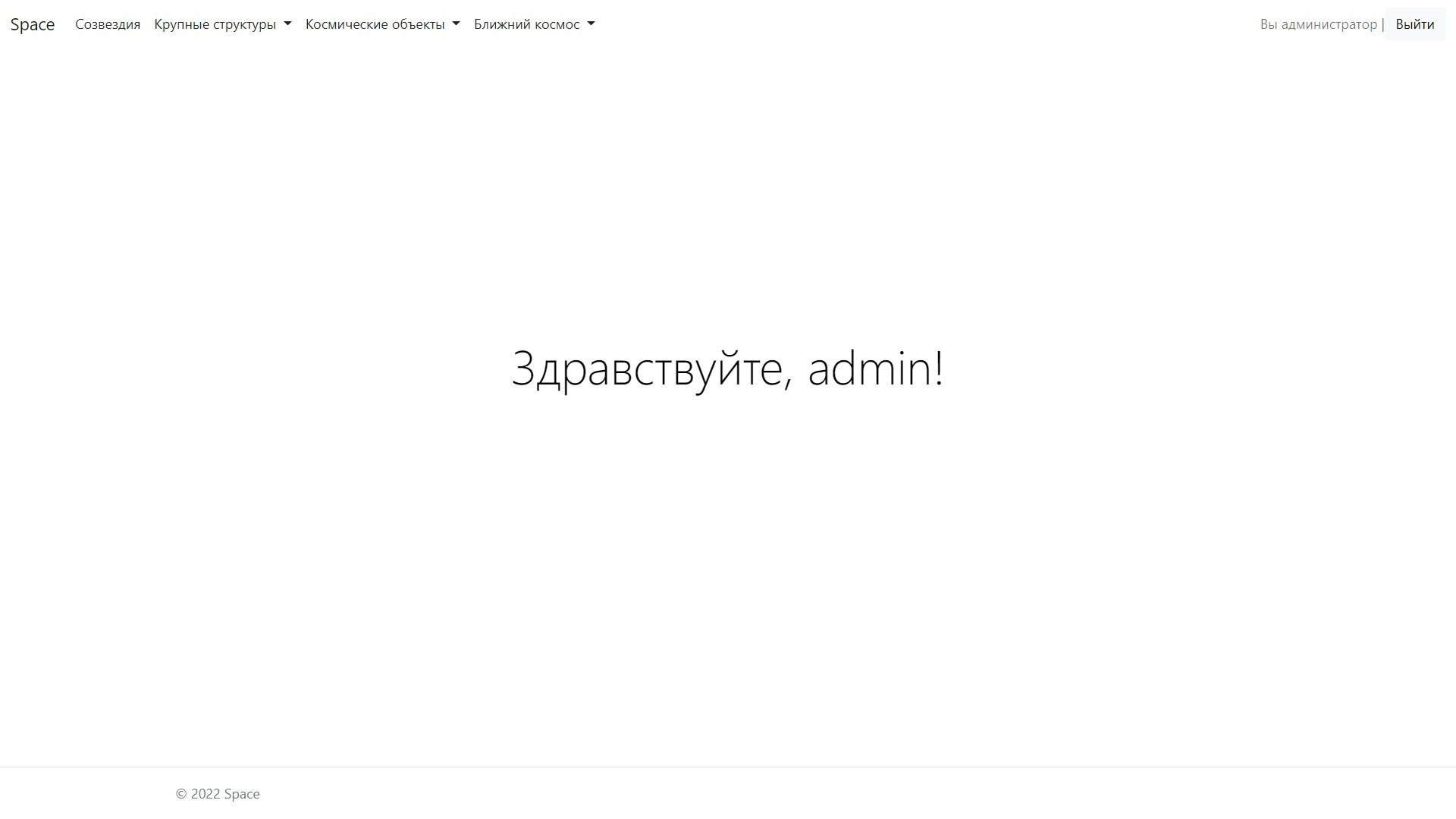Click the word структуры in the navbar
The width and height of the screenshot is (1456, 819).
(245, 24)
